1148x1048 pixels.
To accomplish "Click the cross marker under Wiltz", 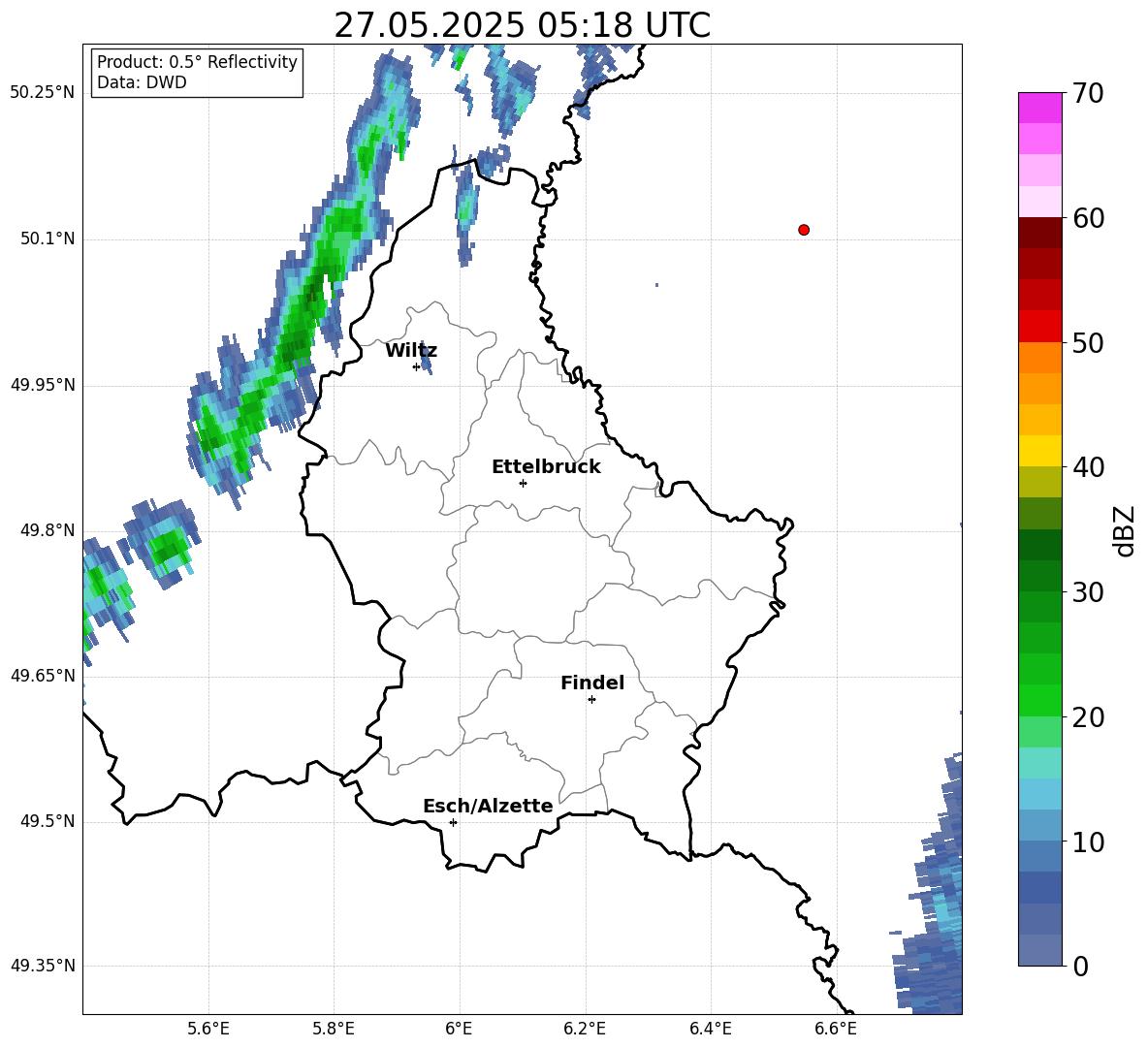I will [x=417, y=366].
